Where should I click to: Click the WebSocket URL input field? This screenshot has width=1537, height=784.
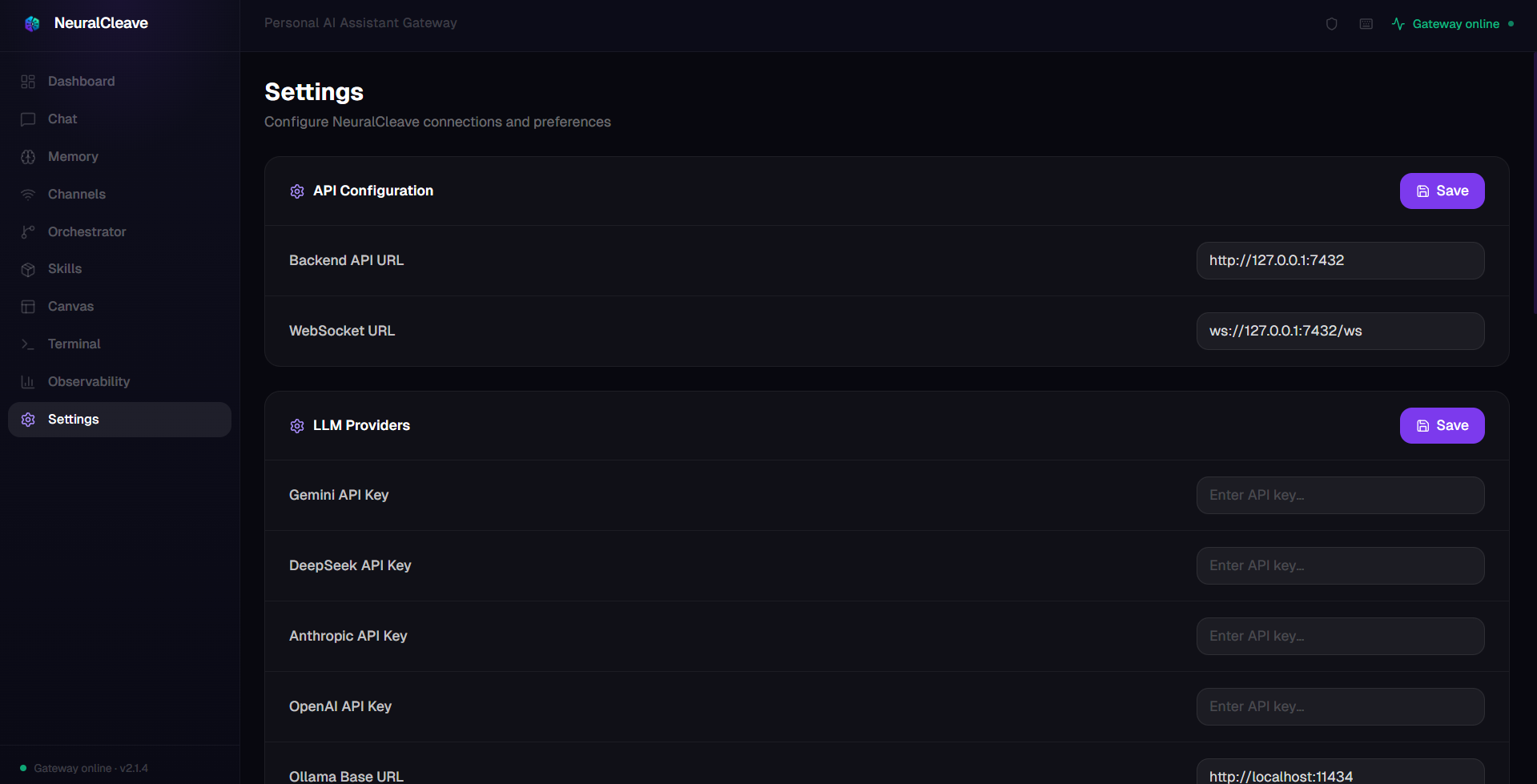(1340, 332)
